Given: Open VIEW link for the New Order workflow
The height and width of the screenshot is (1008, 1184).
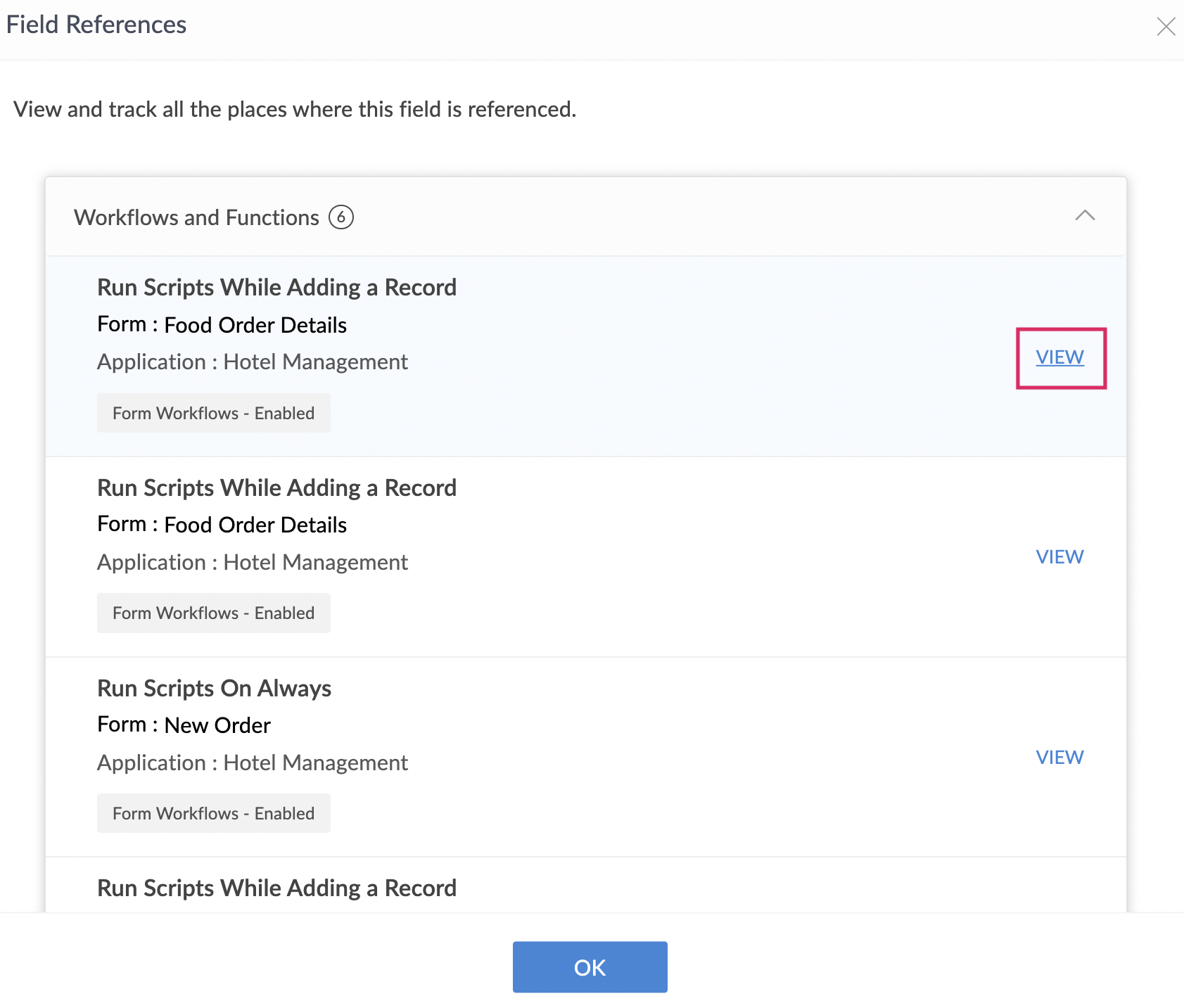Looking at the screenshot, I should 1059,758.
